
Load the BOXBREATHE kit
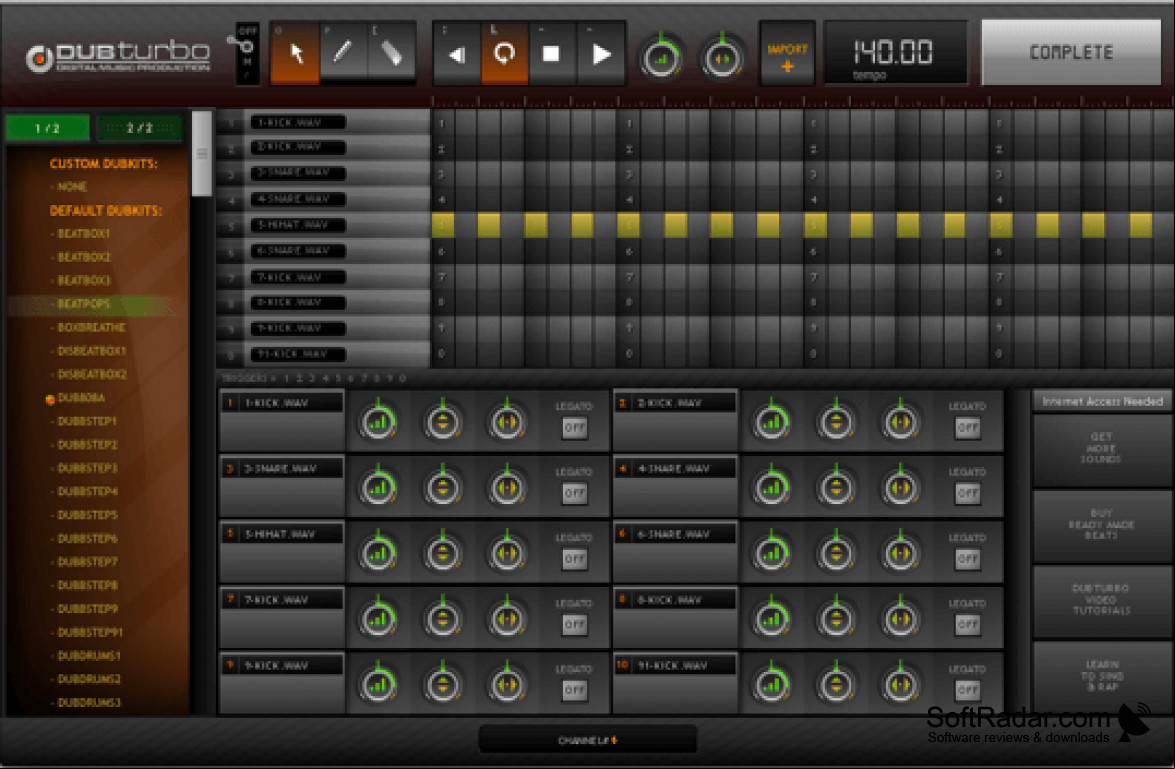pos(91,328)
